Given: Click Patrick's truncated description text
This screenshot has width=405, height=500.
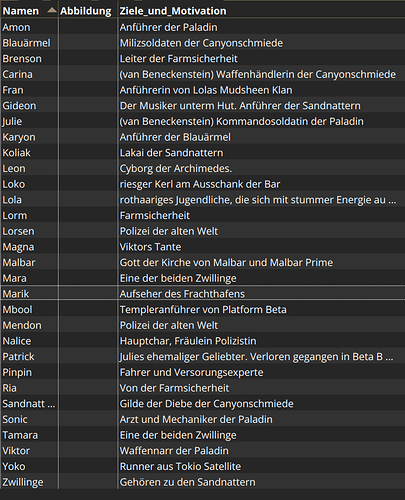Looking at the screenshot, I should coord(256,356).
